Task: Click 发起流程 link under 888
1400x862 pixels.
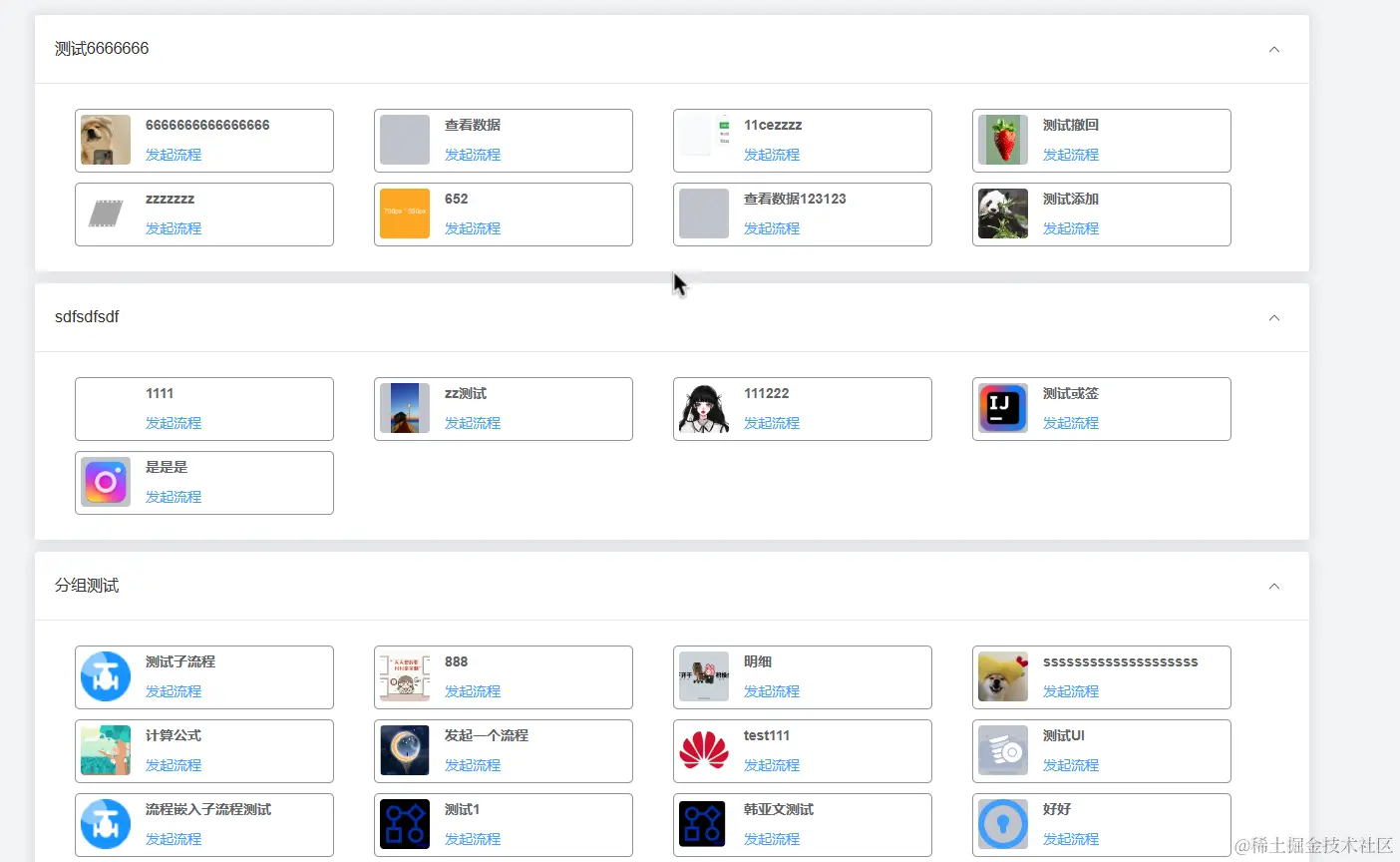Action: tap(473, 691)
